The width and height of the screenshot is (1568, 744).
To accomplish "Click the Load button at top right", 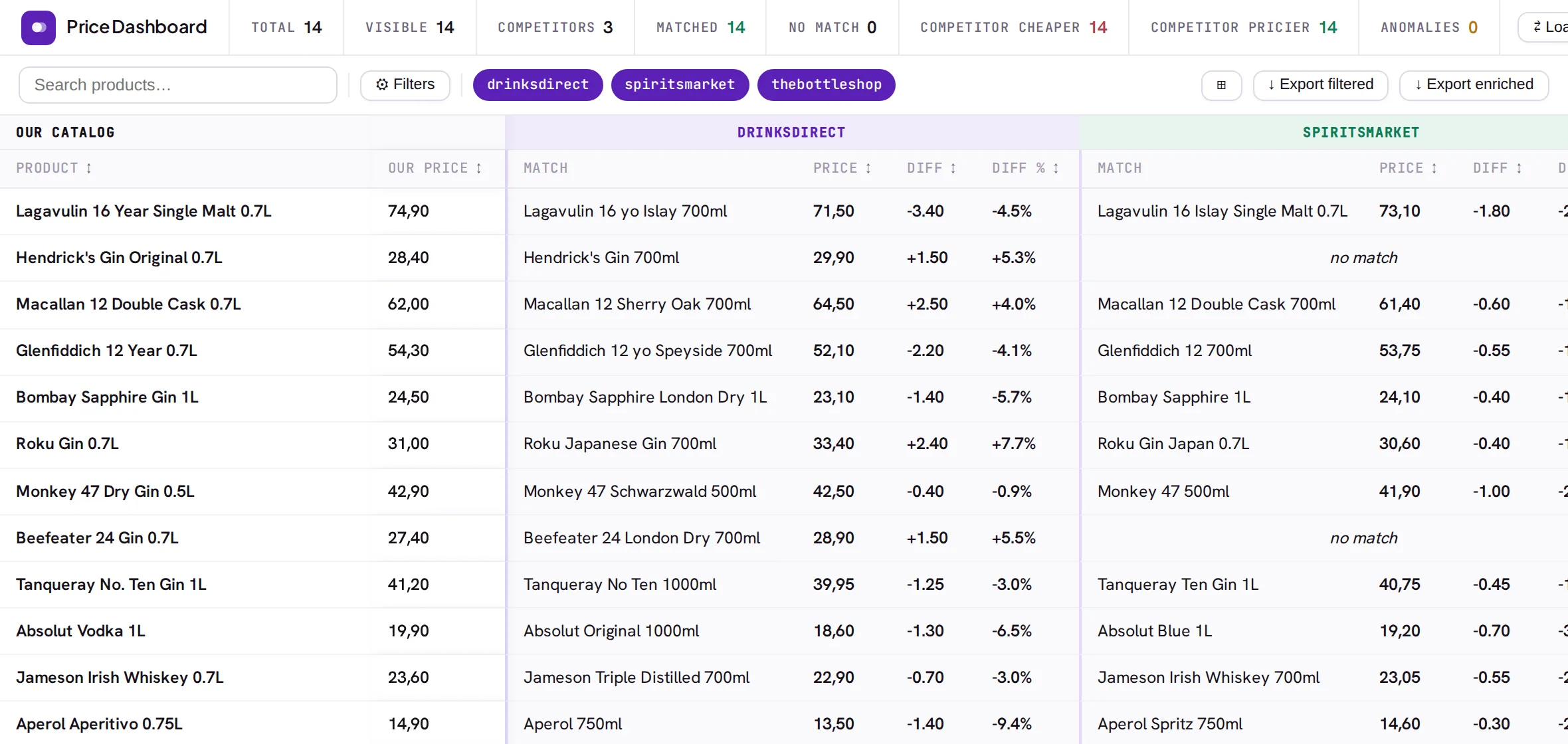I will click(1544, 27).
